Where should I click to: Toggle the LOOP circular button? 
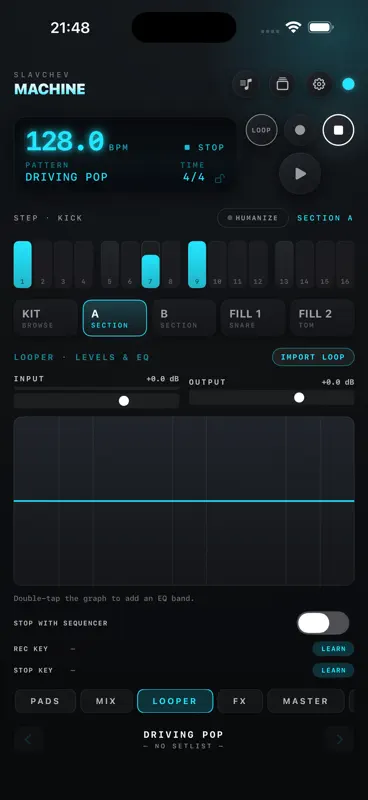pos(261,130)
